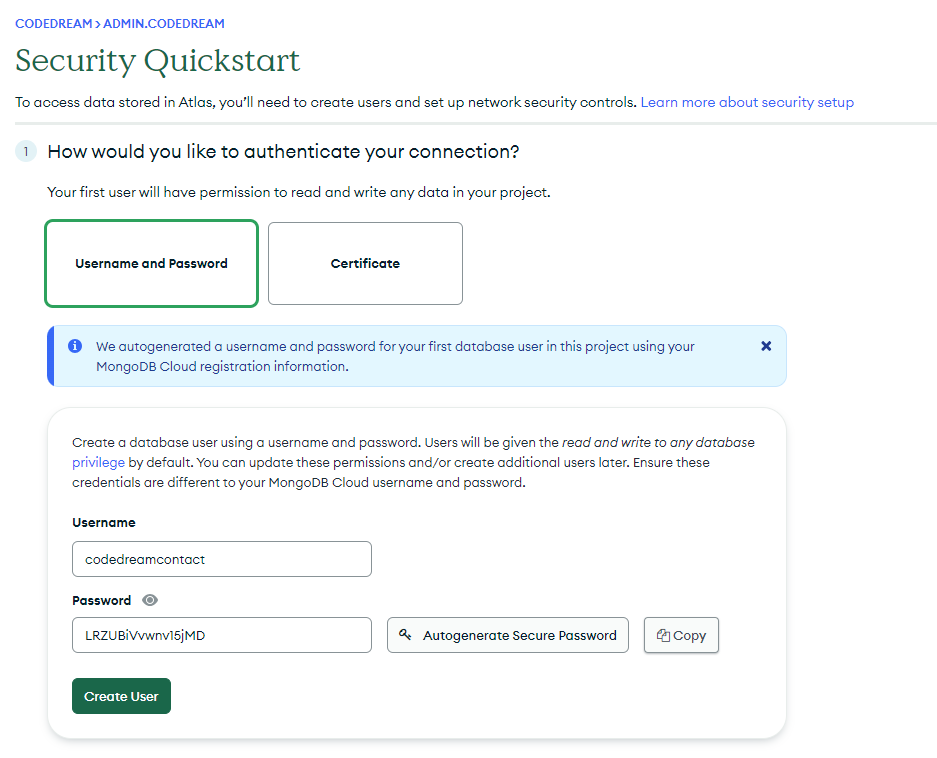Image resolution: width=937 pixels, height=758 pixels.
Task: Select the Certificate authentication option
Action: 365,264
